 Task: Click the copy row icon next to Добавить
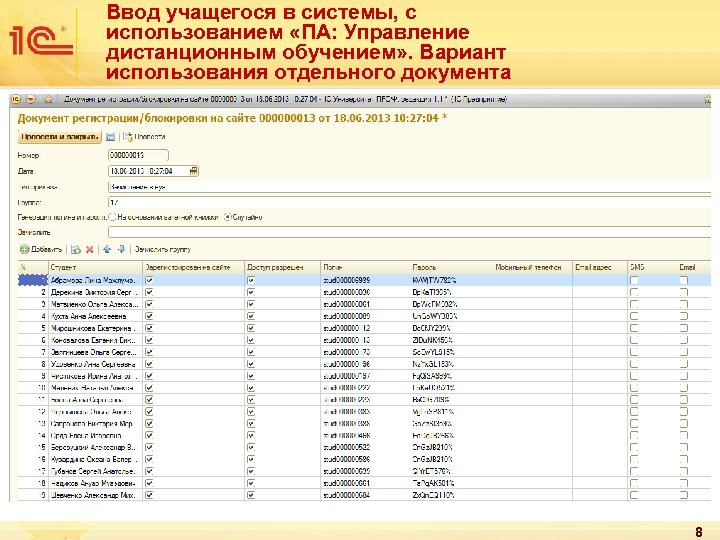(x=76, y=249)
